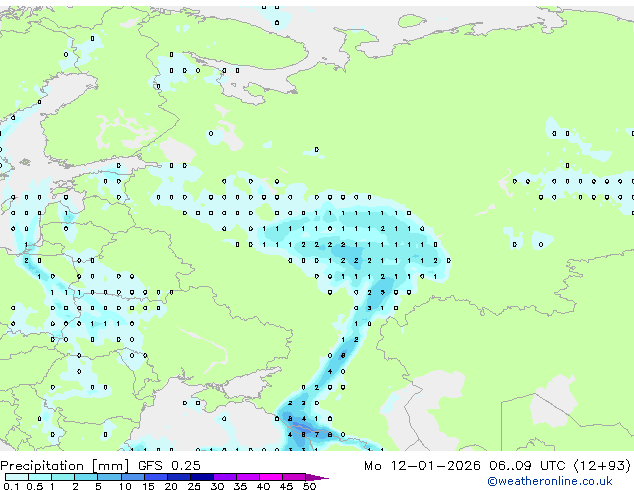The height and width of the screenshot is (490, 634).
Task: Click the 'GFS 0.25' model label
Action: click(x=169, y=466)
